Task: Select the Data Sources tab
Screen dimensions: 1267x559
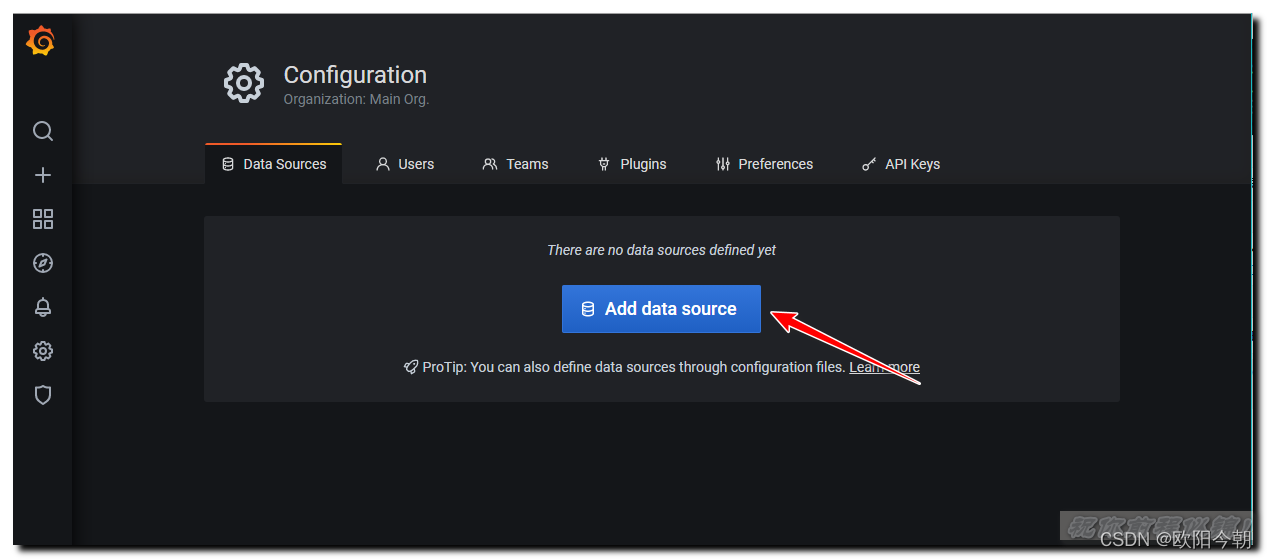Action: pos(274,164)
